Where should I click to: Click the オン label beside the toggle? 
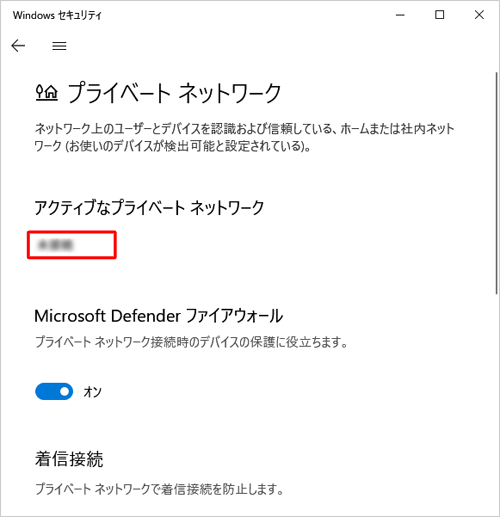(x=92, y=392)
